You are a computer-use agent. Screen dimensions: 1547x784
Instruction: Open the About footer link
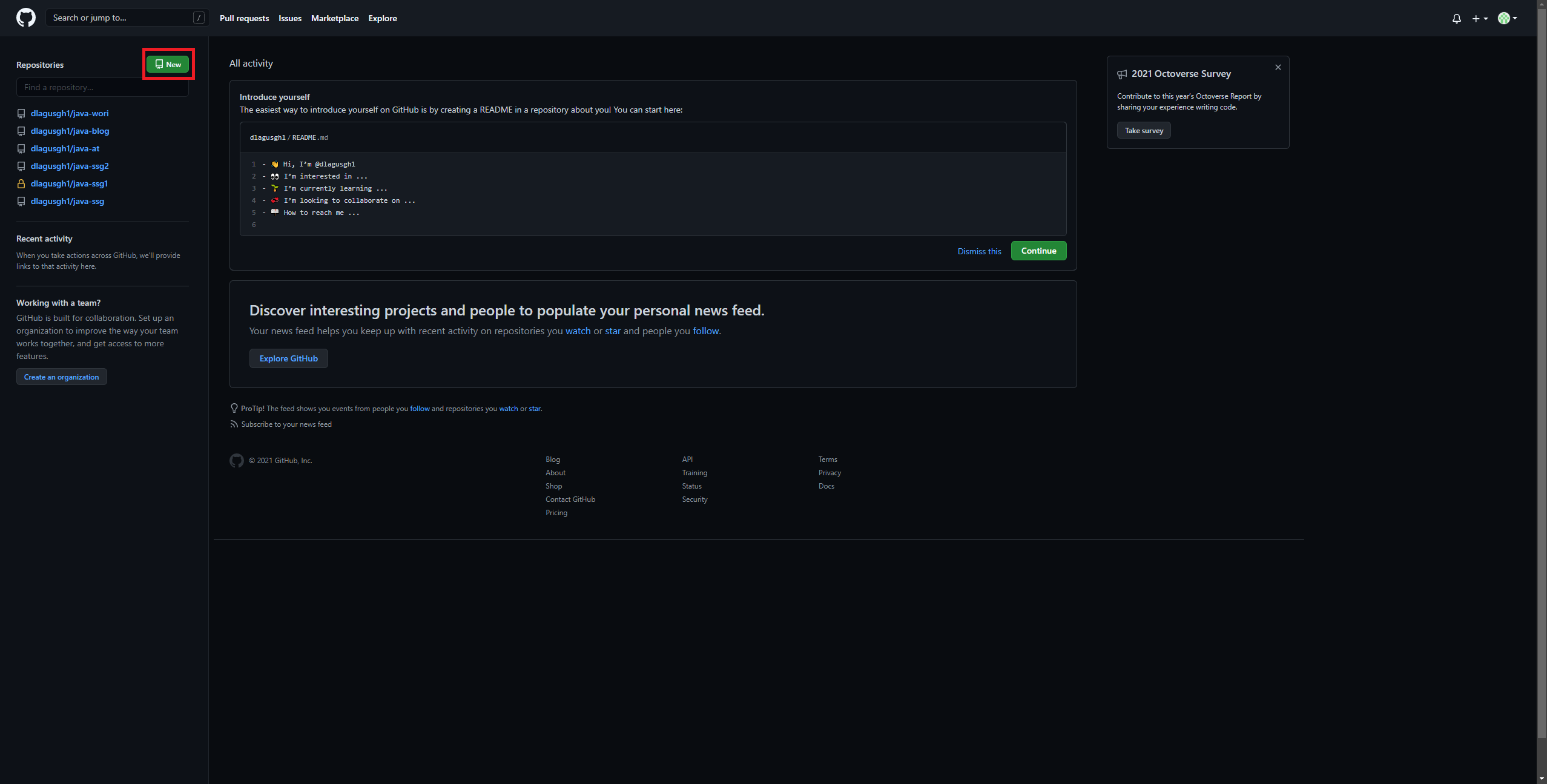point(555,473)
